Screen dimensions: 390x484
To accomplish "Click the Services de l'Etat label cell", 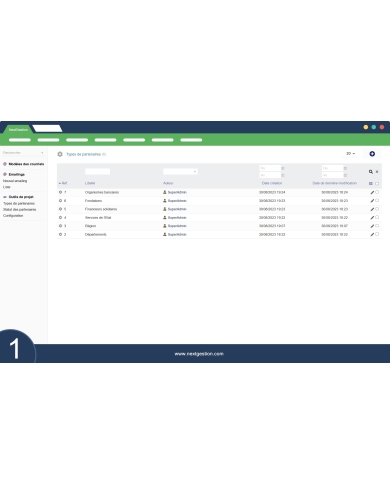I will (x=98, y=218).
